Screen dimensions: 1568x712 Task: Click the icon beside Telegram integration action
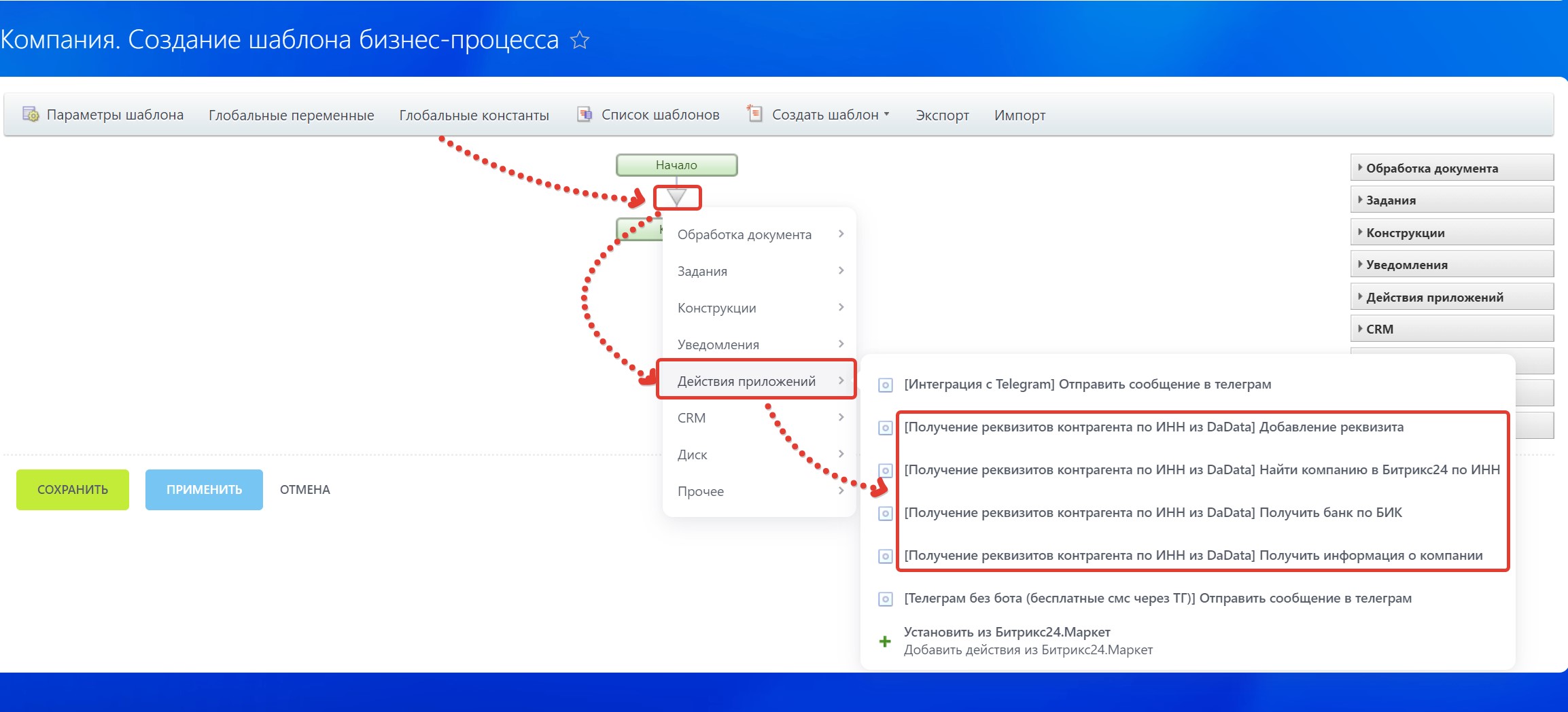[x=885, y=385]
